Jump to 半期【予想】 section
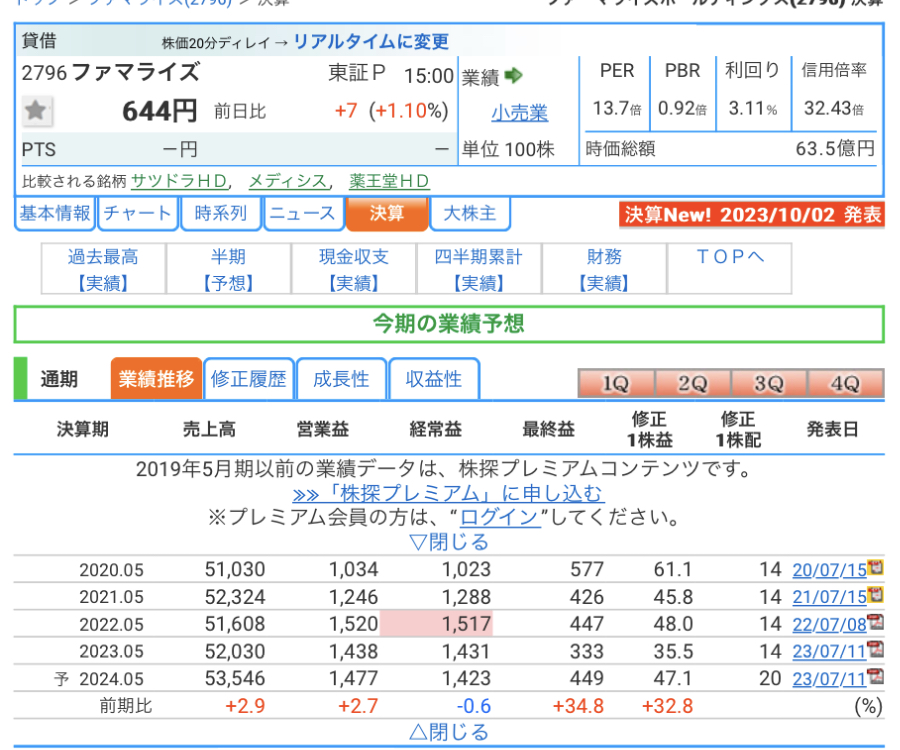Viewport: 900px width, 750px height. click(x=228, y=269)
